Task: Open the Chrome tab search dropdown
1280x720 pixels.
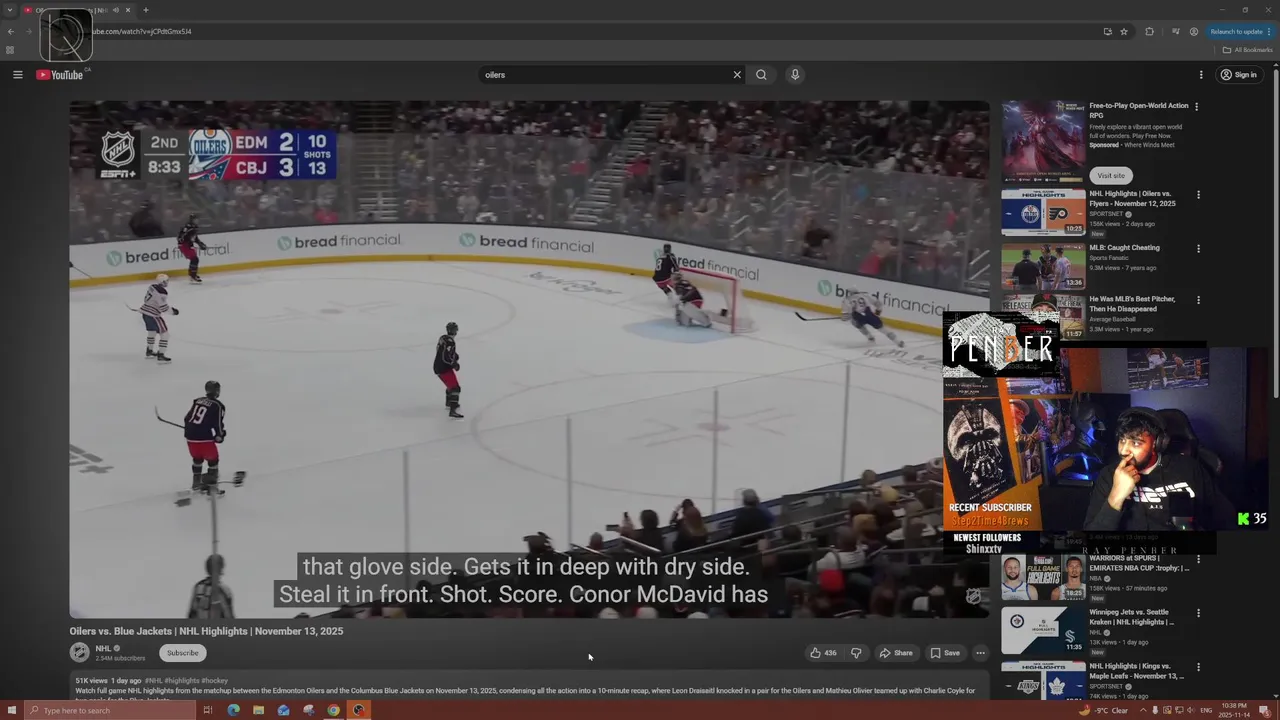Action: pos(10,10)
